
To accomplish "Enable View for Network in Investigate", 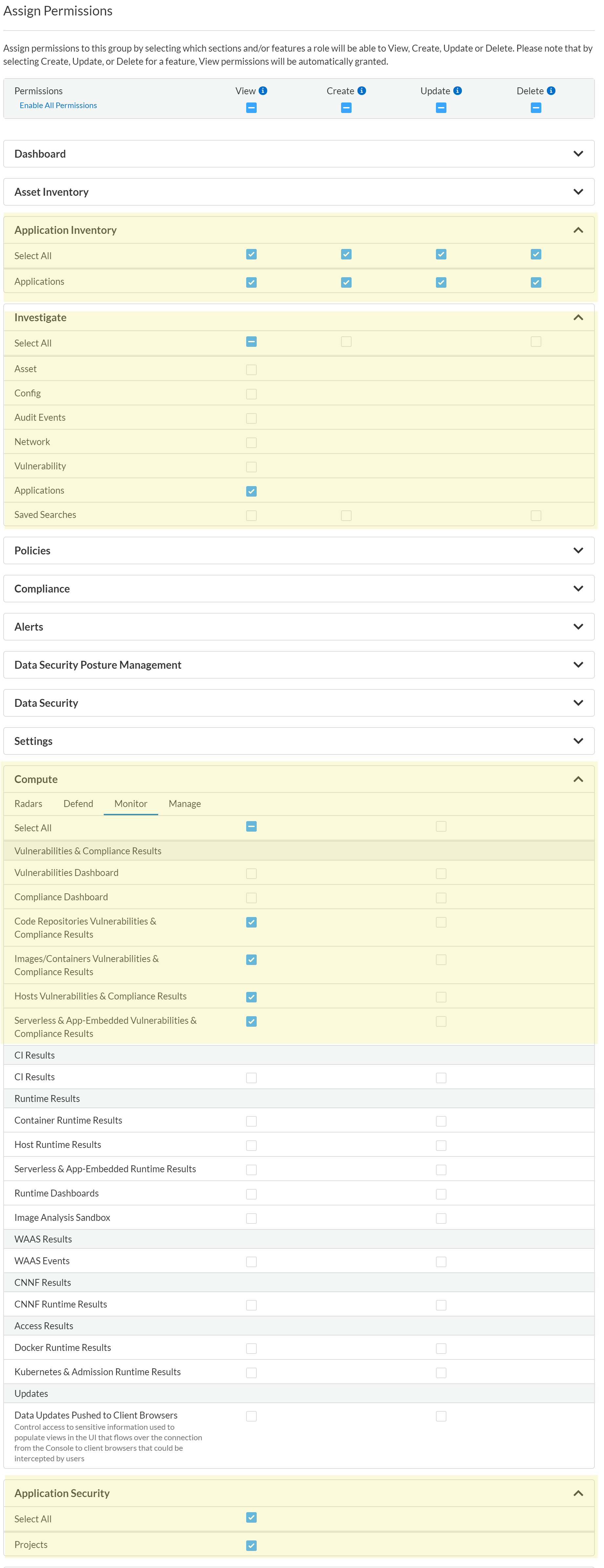I will pos(251,442).
